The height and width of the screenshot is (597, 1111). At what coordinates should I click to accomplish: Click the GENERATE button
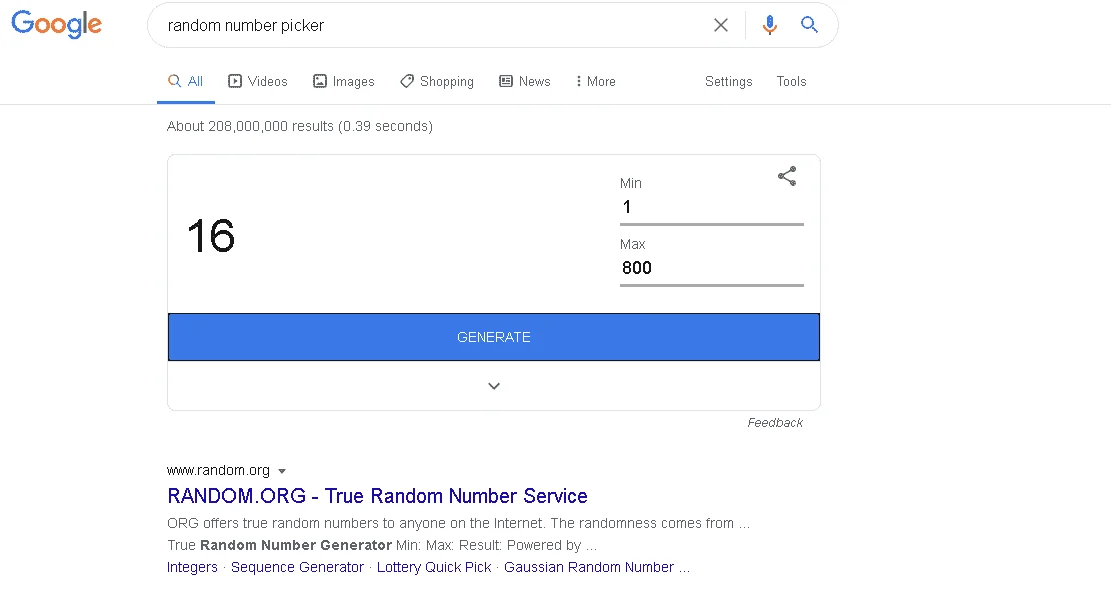click(x=494, y=337)
